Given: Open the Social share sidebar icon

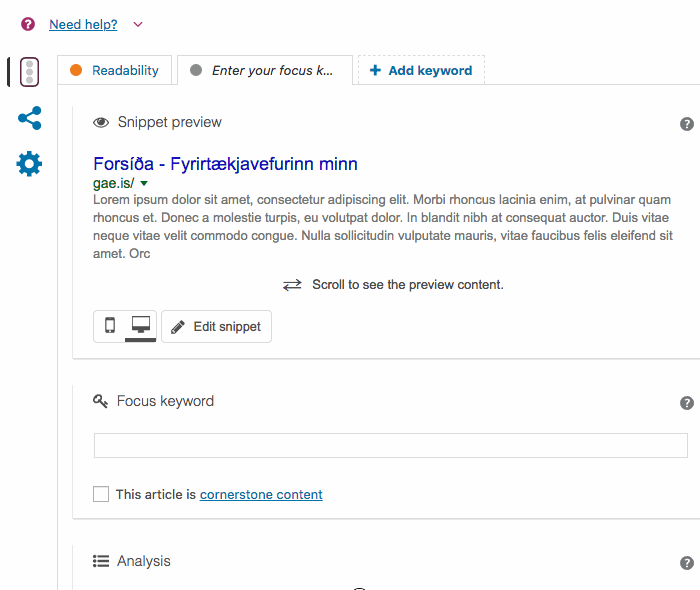Looking at the screenshot, I should click(x=30, y=118).
